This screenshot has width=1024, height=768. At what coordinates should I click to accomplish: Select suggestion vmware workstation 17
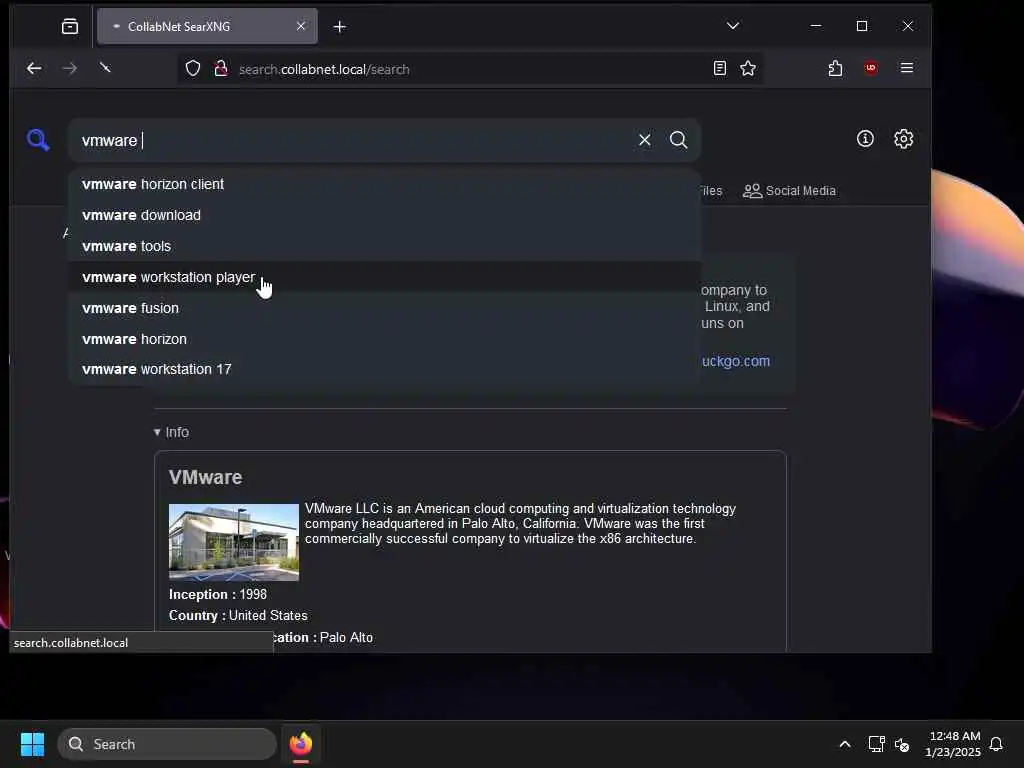pos(385,369)
